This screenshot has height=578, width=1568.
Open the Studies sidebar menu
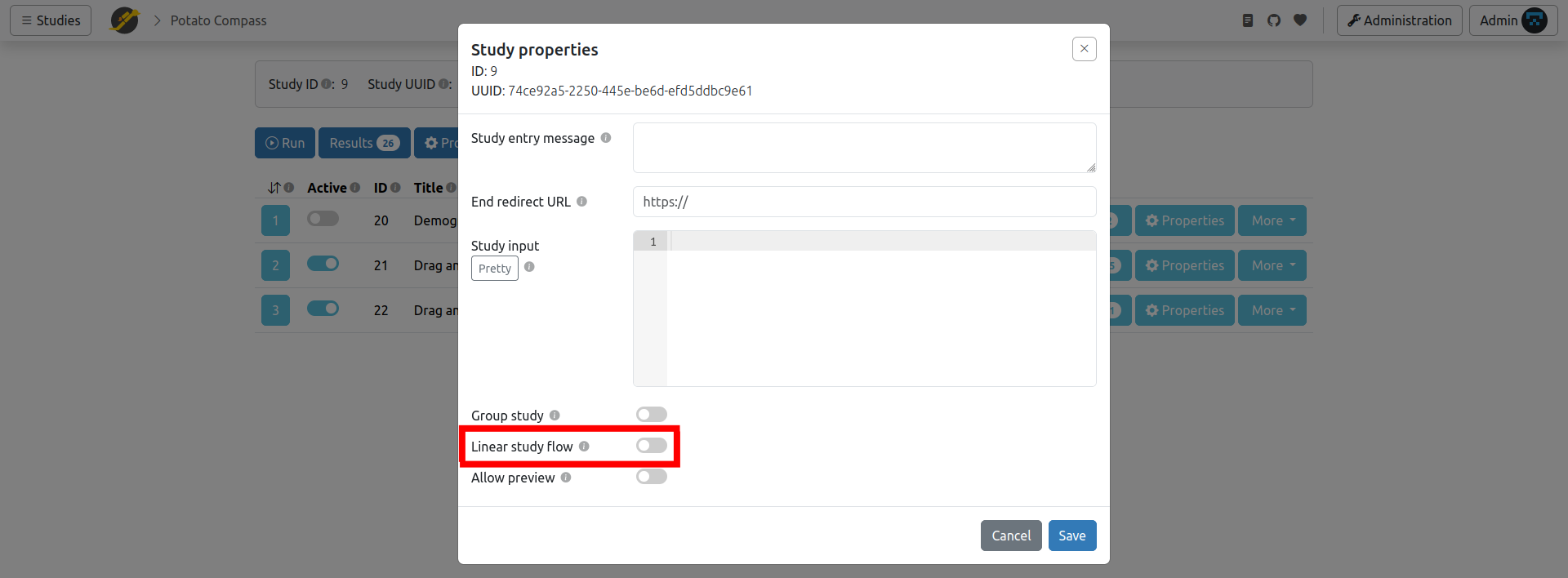click(x=51, y=20)
